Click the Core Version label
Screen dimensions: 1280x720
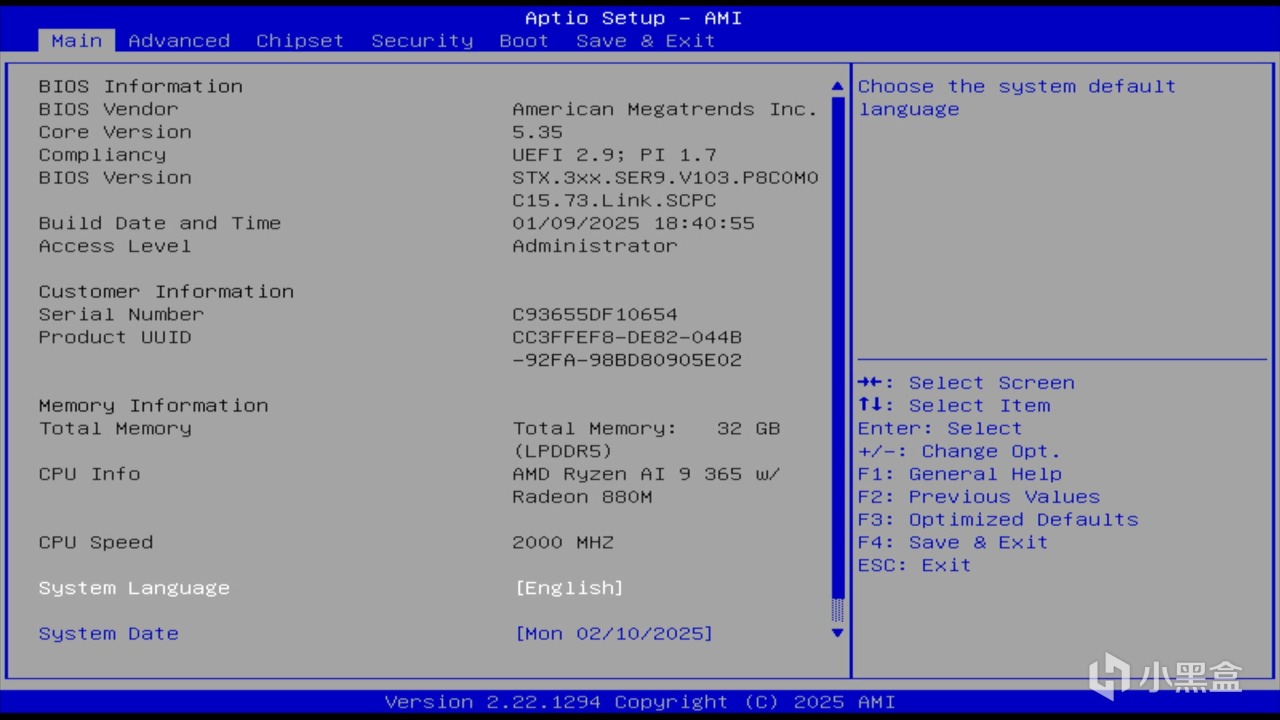coord(115,132)
